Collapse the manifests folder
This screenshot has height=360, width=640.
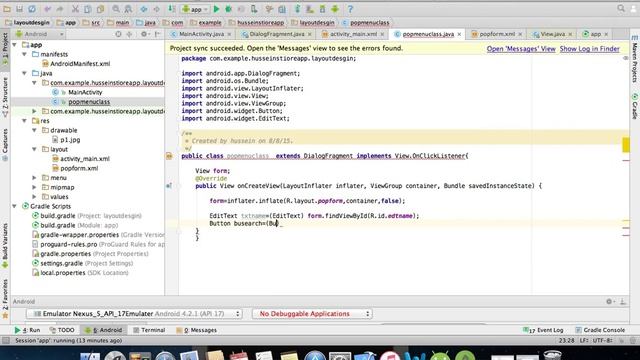click(24, 54)
